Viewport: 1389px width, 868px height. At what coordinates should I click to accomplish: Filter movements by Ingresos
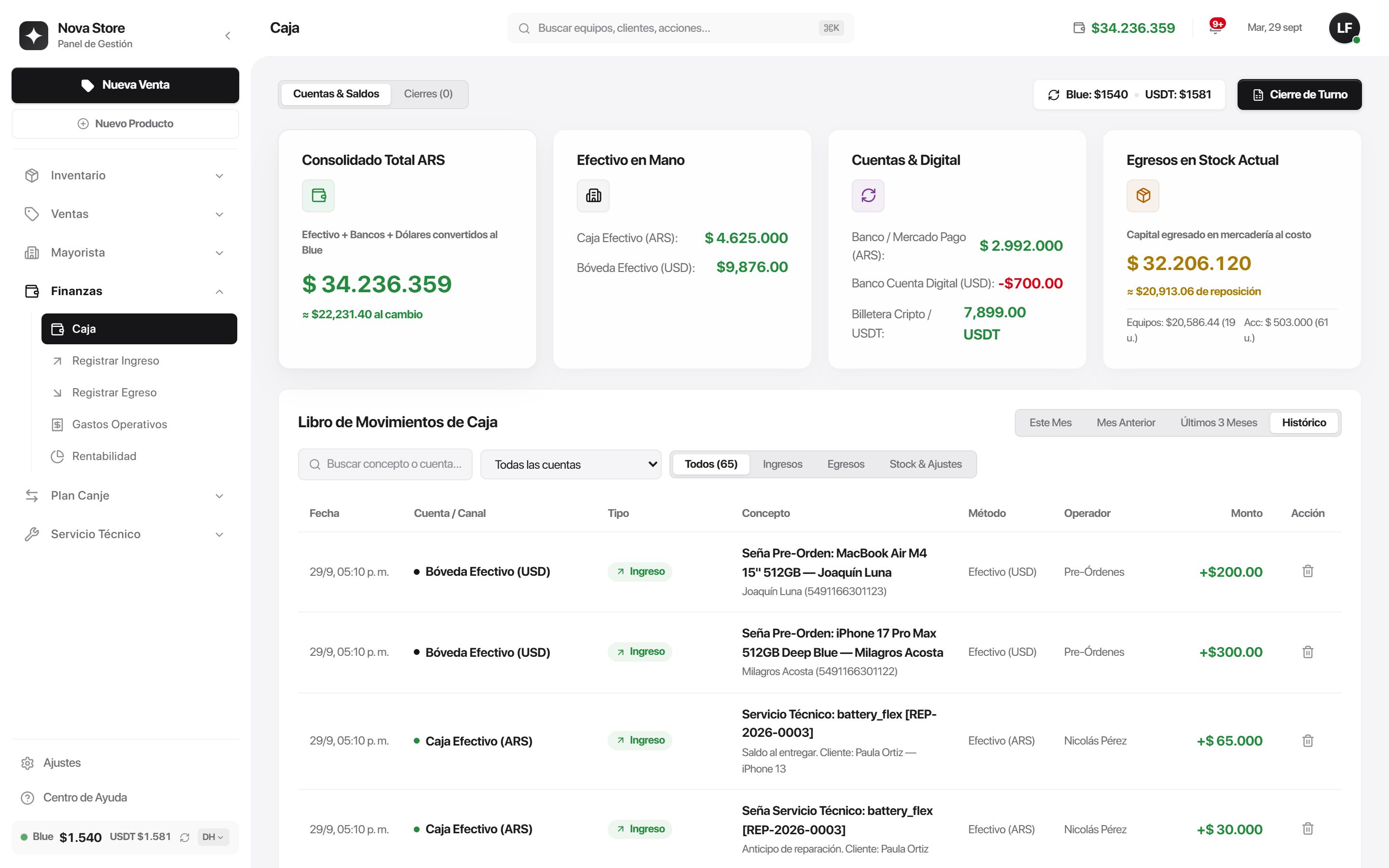pos(782,464)
